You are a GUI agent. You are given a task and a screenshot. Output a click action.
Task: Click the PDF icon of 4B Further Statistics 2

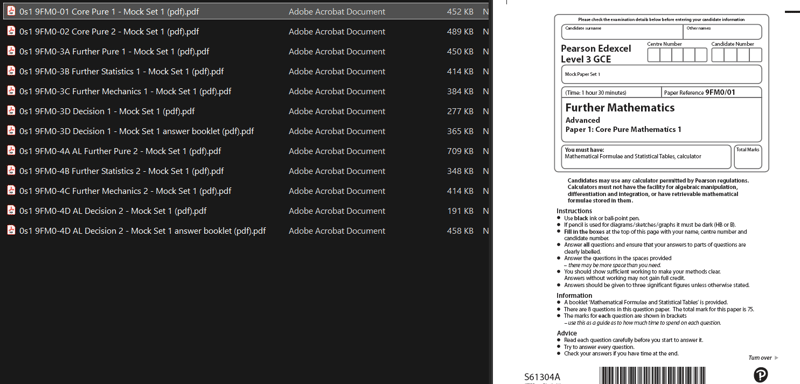point(11,171)
